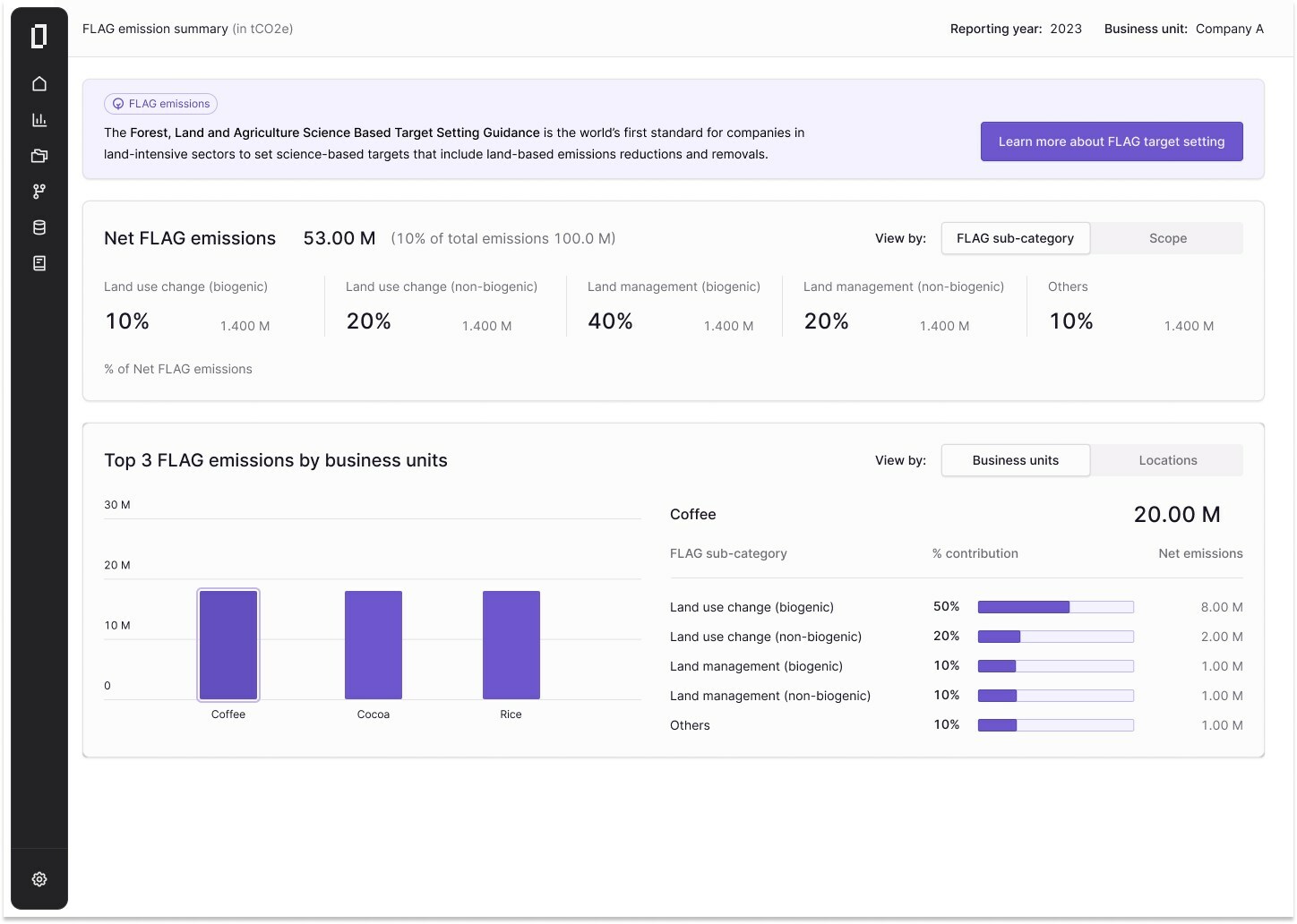Click Land use change (biogenic) 50% progress bar
Viewport: 1297px width, 924px height.
pos(1055,607)
